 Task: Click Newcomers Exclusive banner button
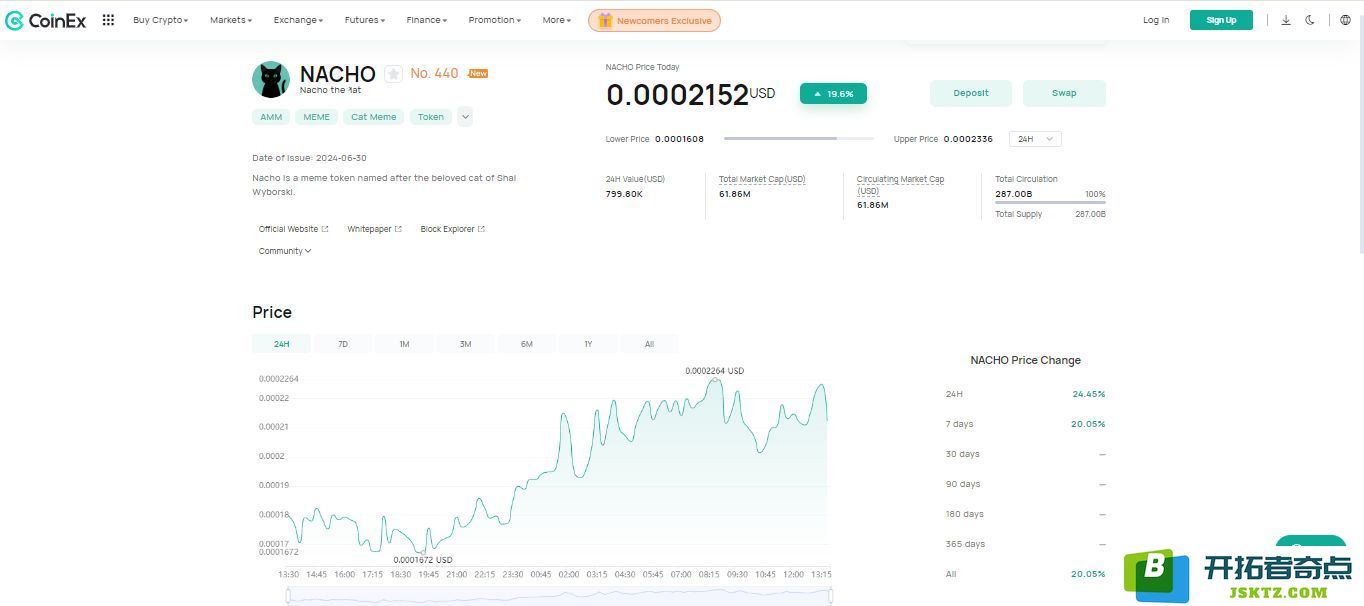[654, 20]
